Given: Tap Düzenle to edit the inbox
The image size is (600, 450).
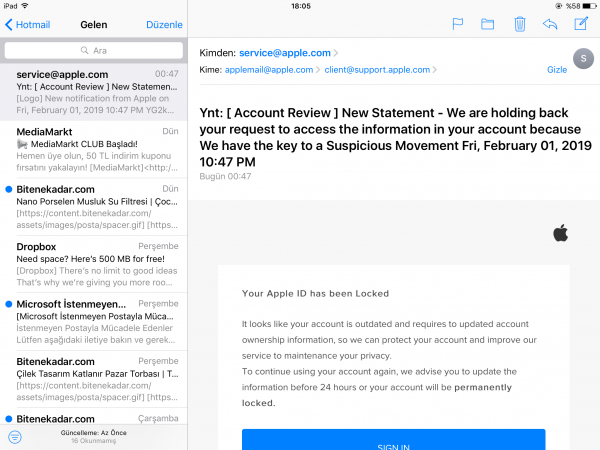Looking at the screenshot, I should click(x=164, y=24).
